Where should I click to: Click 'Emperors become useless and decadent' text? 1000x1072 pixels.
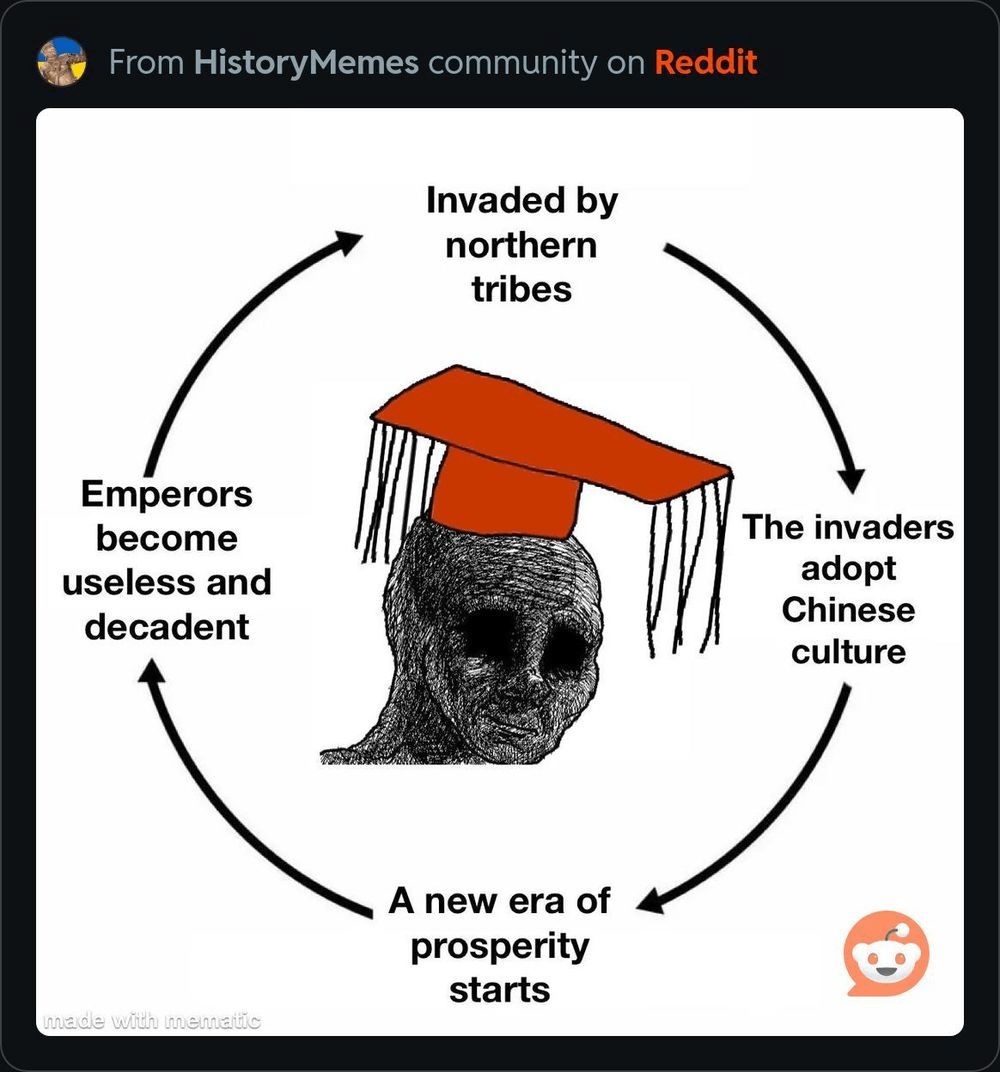(167, 560)
